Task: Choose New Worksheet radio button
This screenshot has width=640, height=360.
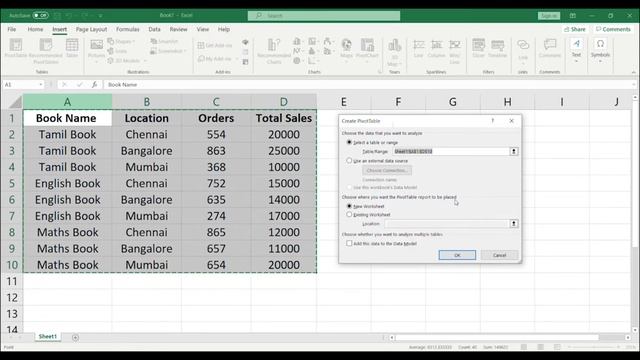Action: click(x=349, y=206)
